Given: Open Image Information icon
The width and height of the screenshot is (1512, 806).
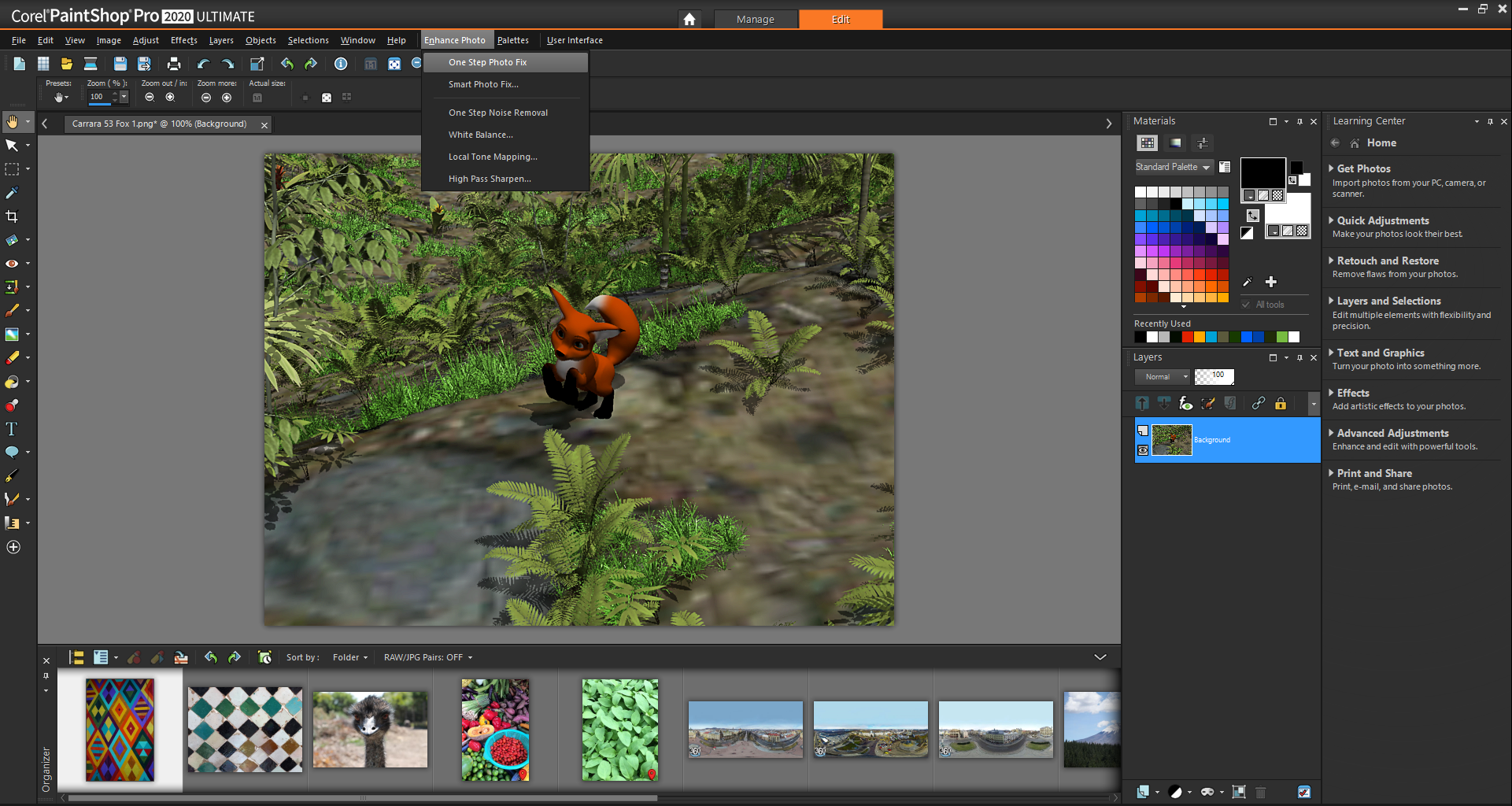Looking at the screenshot, I should [x=341, y=64].
